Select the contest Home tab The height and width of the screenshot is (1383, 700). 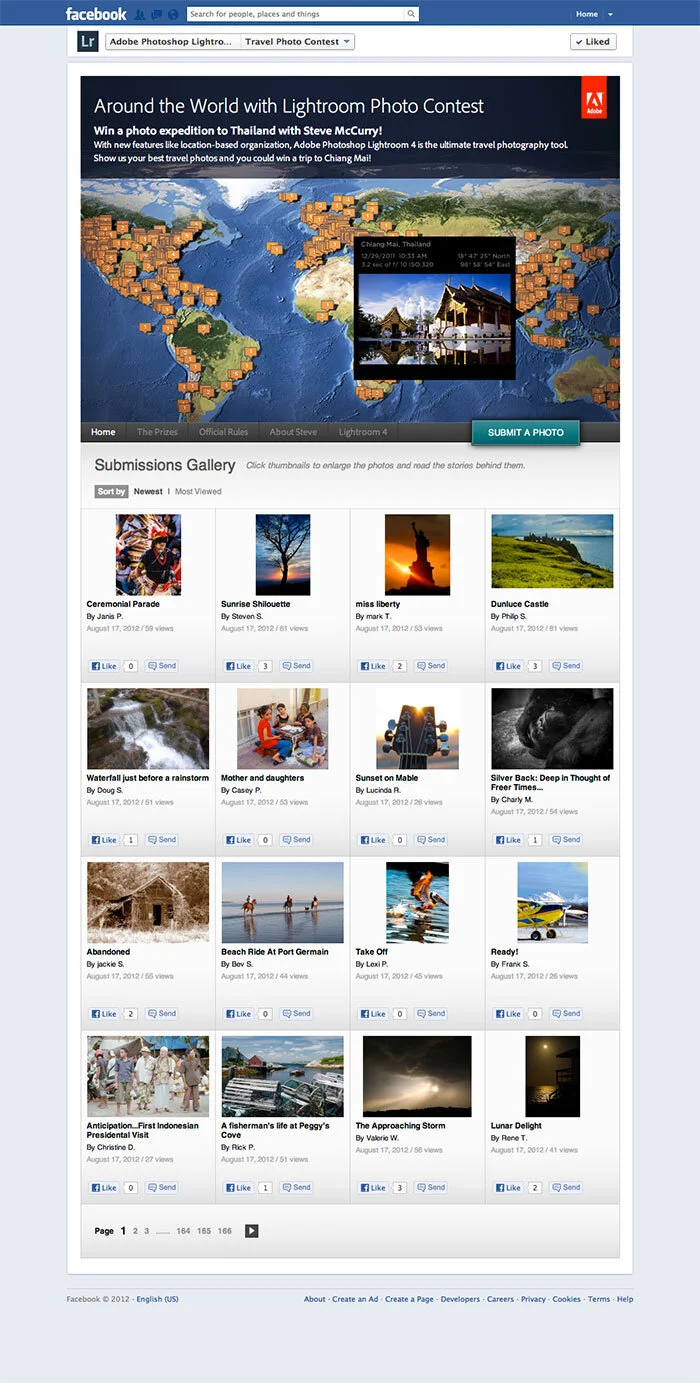click(x=103, y=432)
